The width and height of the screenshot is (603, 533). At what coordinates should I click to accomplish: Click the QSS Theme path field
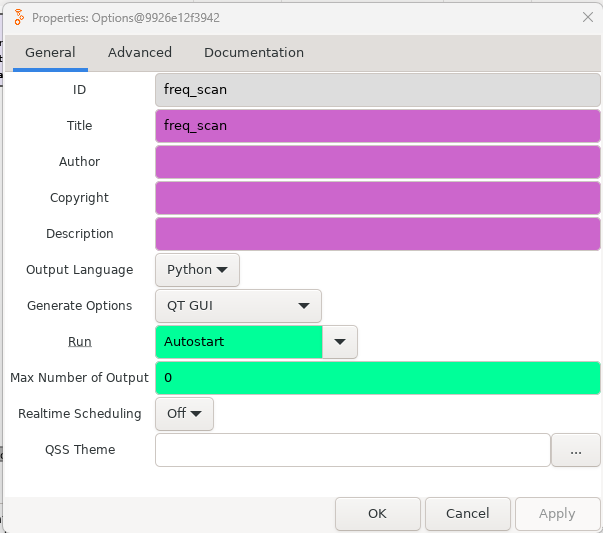pos(353,450)
